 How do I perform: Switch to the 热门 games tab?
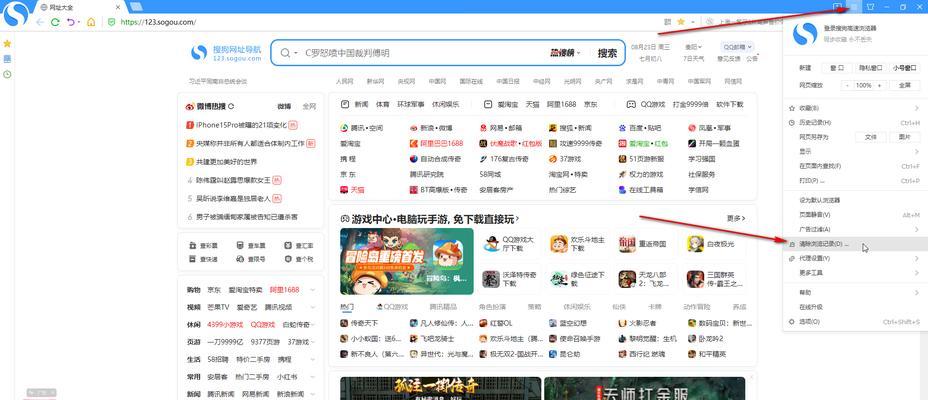[x=347, y=307]
